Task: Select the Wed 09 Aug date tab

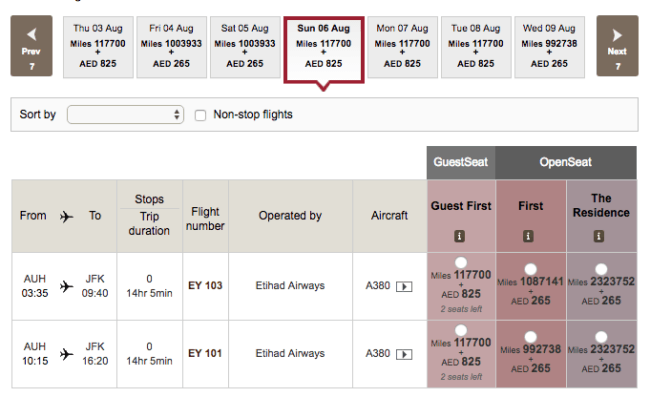Action: coord(549,47)
